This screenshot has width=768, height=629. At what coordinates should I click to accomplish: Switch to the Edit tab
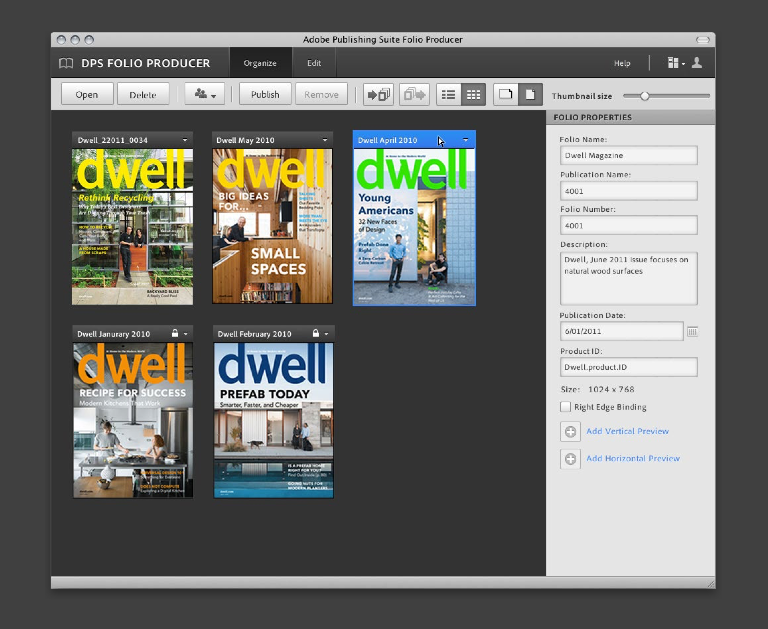[314, 63]
